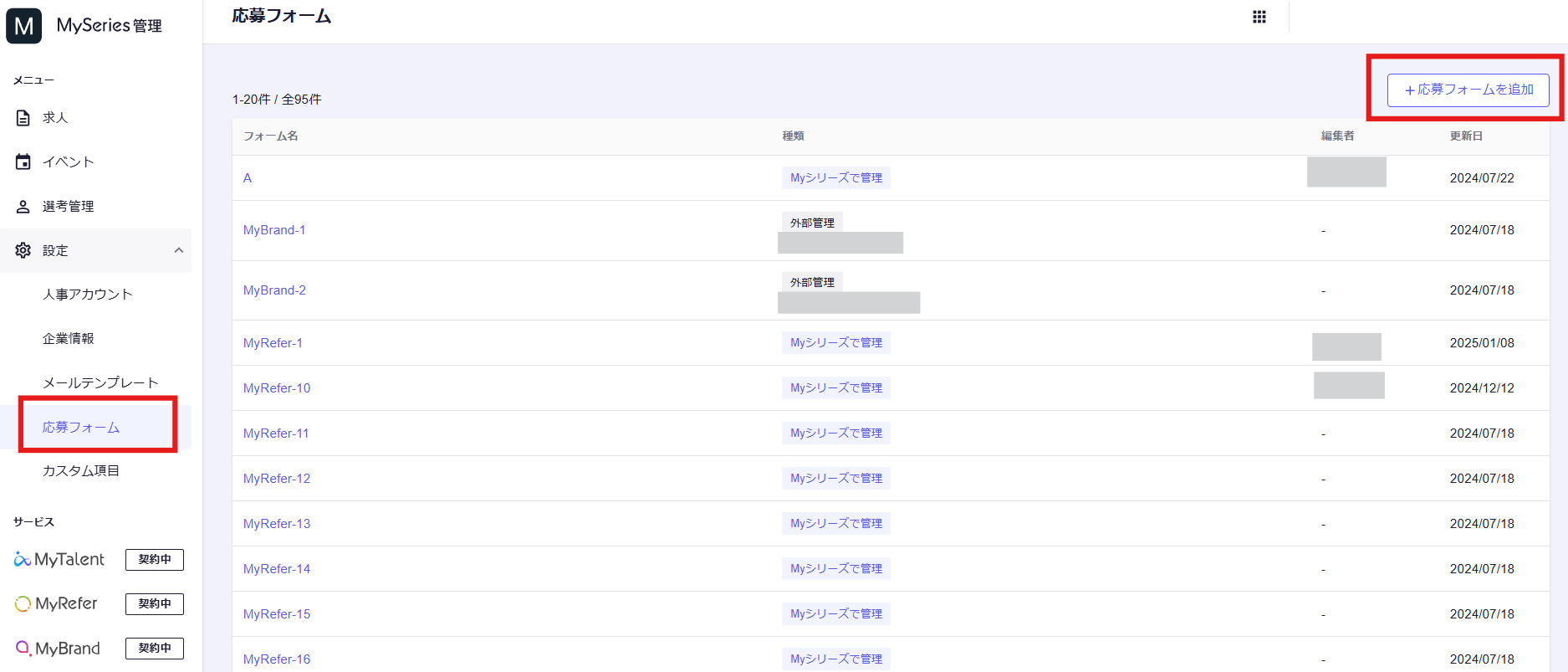Open form named A
Viewport: 1568px width, 672px height.
tap(248, 178)
